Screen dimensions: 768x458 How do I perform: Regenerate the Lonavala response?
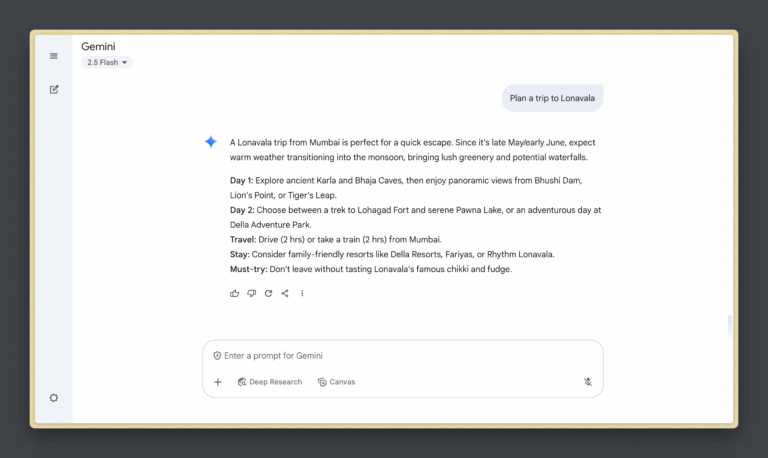268,293
